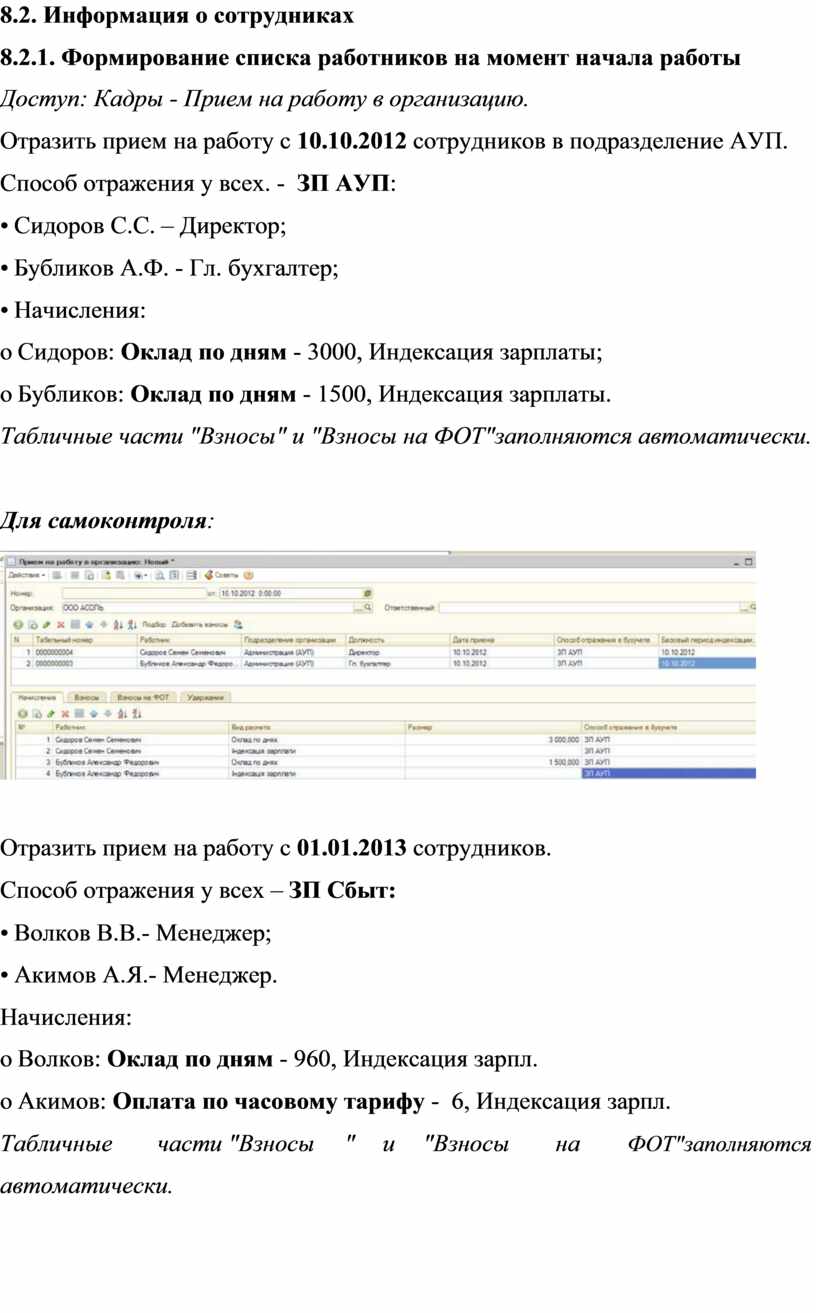Switch to the Начисления tab
Image resolution: width=816 pixels, height=1313 pixels.
coord(36,697)
